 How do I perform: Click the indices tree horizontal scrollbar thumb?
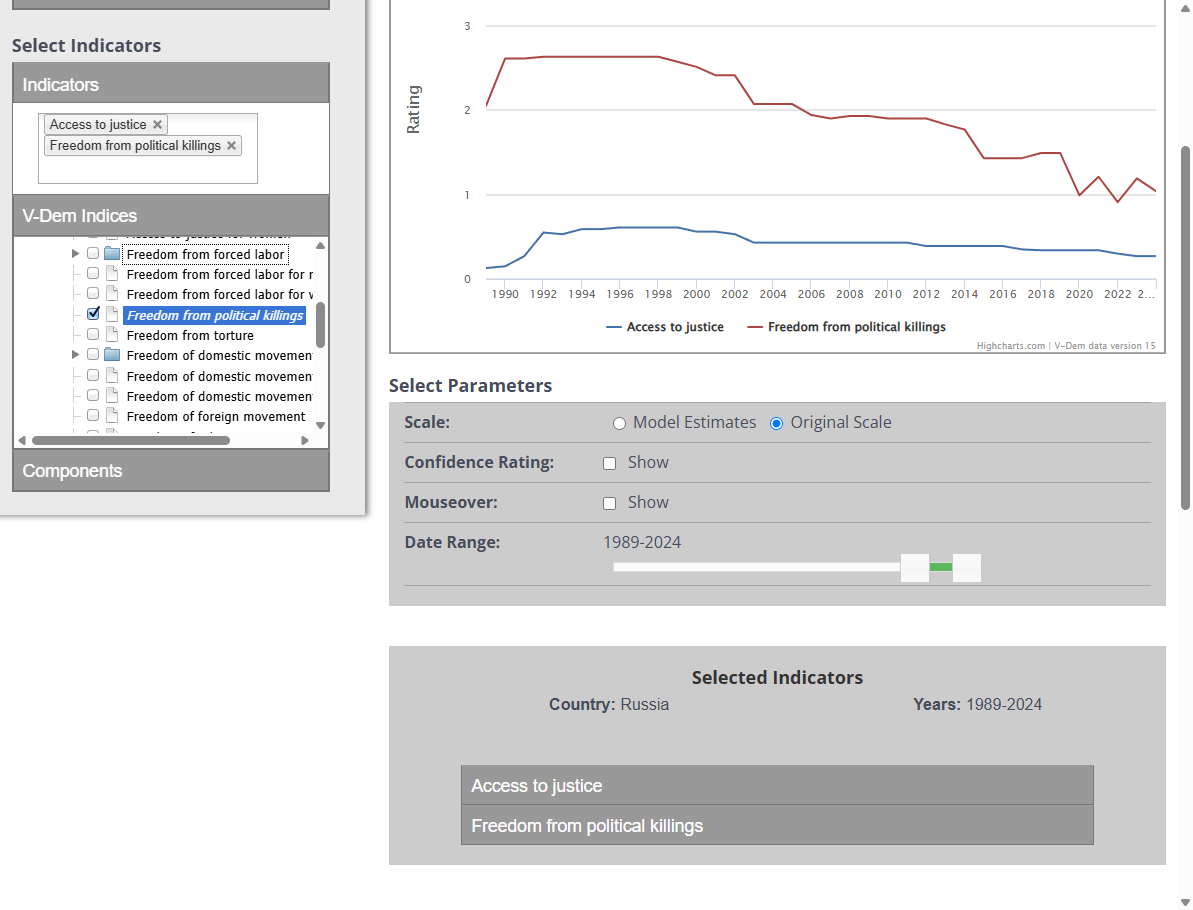131,441
